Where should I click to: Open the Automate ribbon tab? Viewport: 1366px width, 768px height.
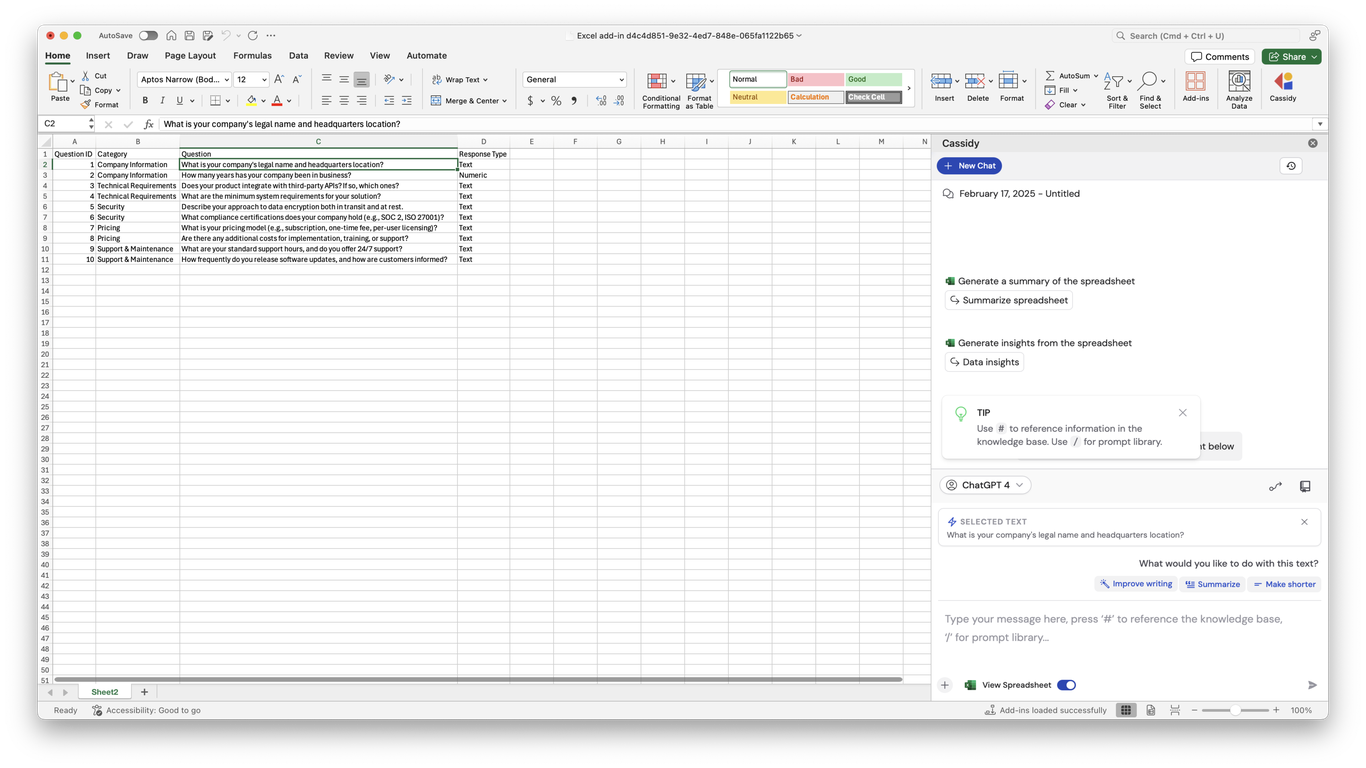point(427,56)
